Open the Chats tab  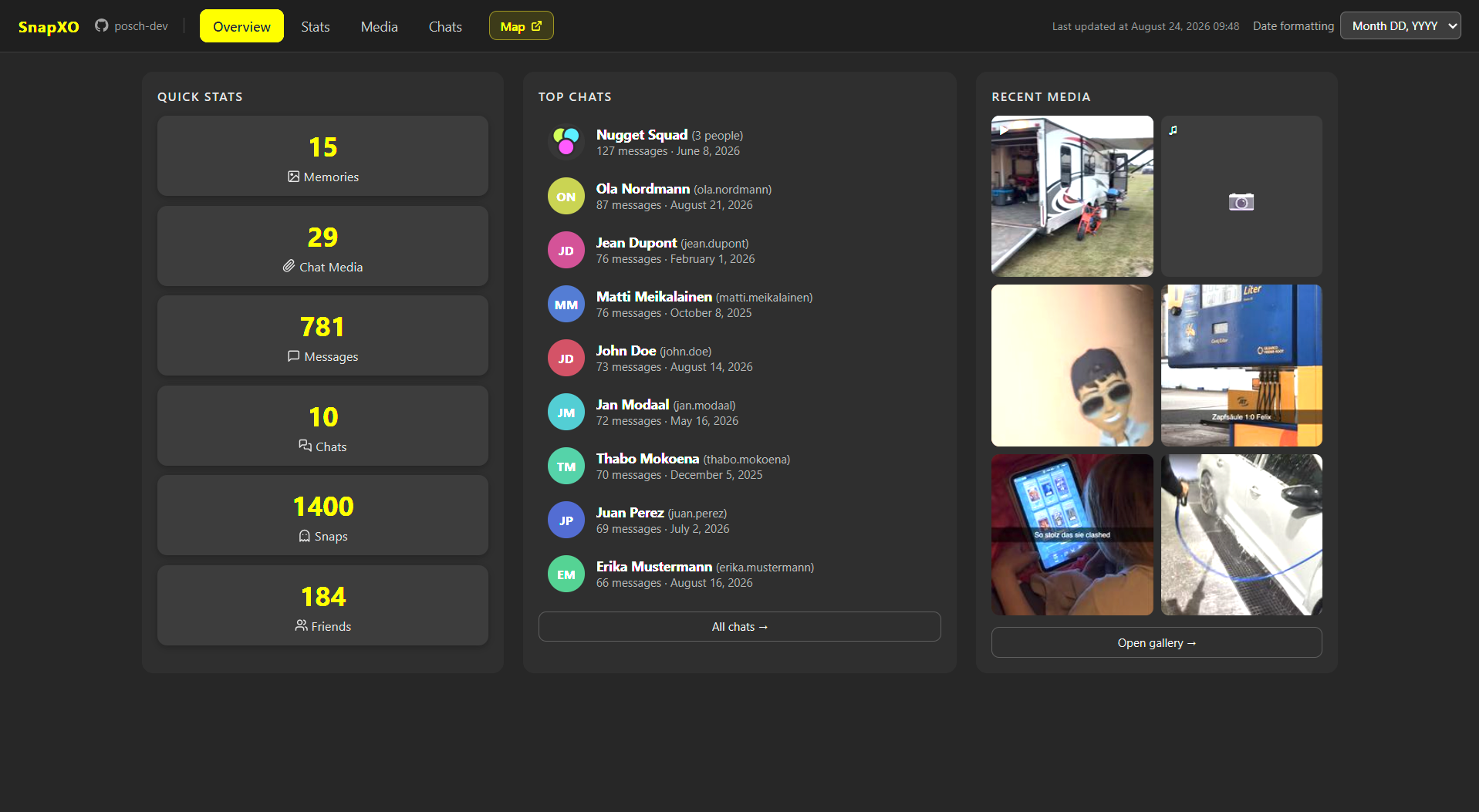click(x=445, y=26)
